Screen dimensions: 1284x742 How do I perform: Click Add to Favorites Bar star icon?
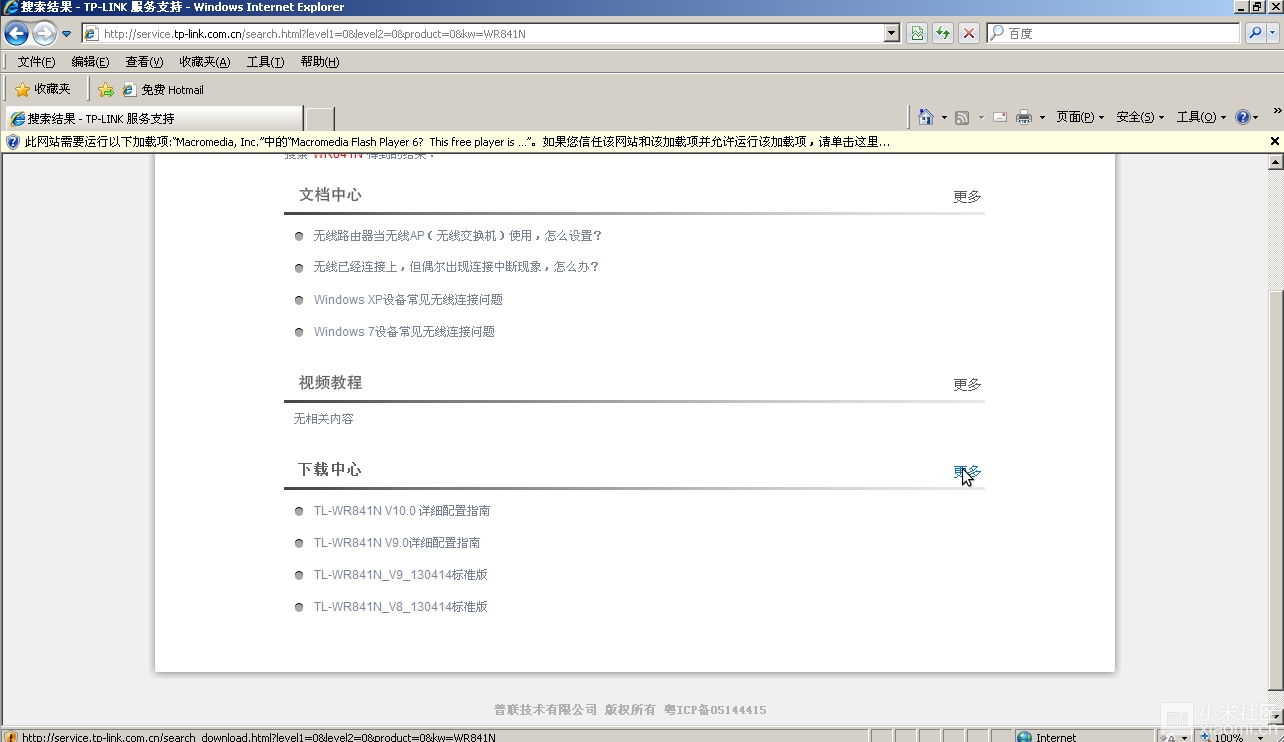click(106, 90)
